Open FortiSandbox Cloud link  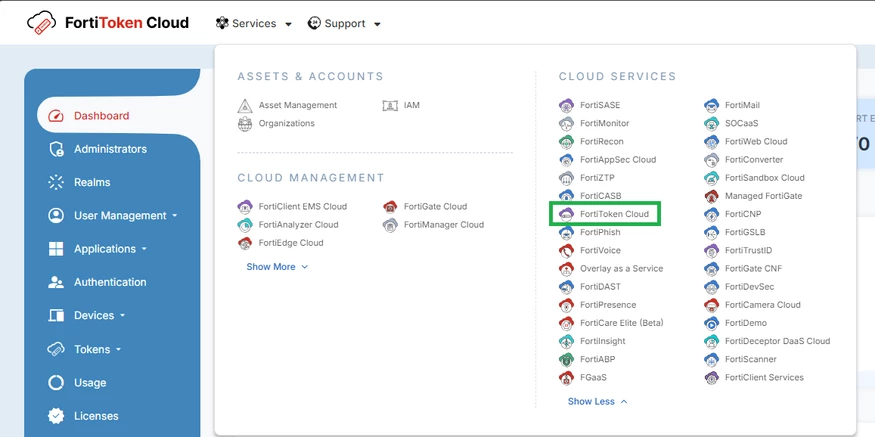tap(765, 178)
